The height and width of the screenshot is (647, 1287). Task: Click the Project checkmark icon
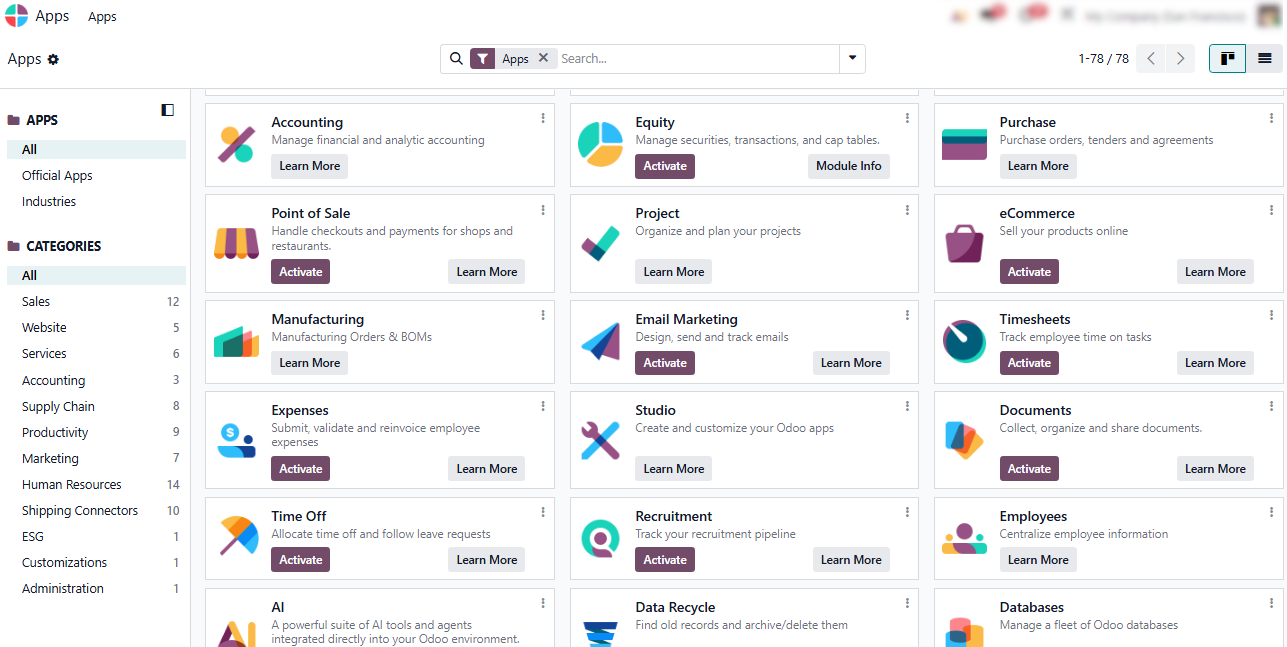coord(601,243)
